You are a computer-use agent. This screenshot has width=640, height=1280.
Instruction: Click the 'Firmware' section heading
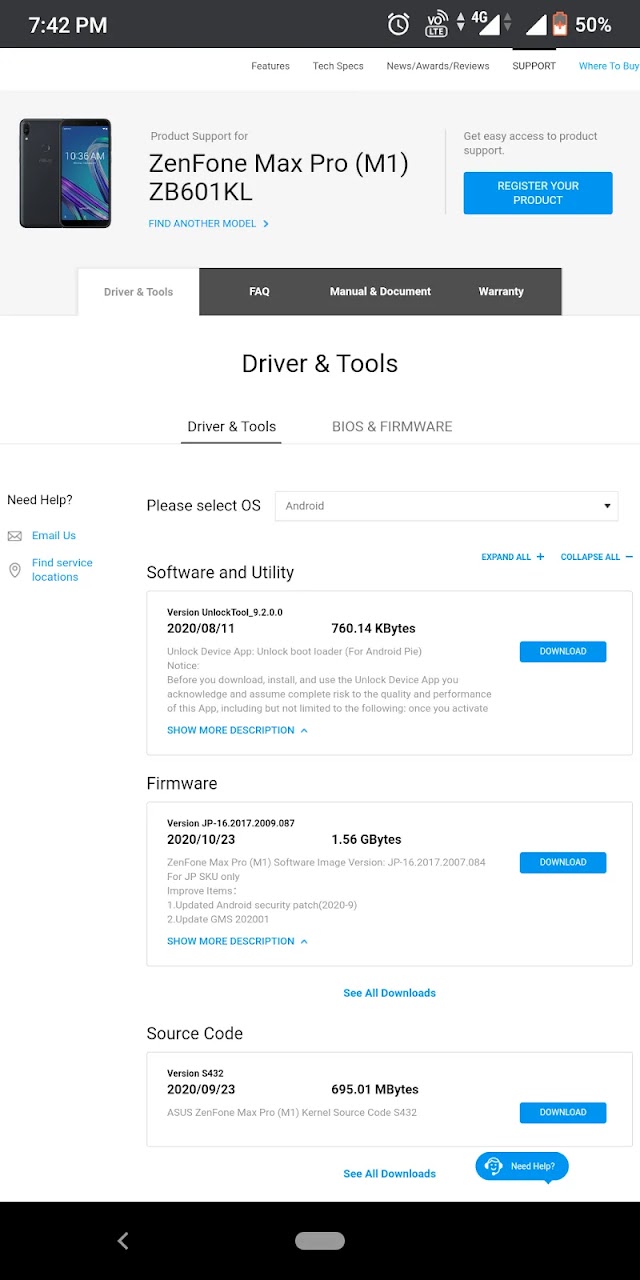coord(182,784)
